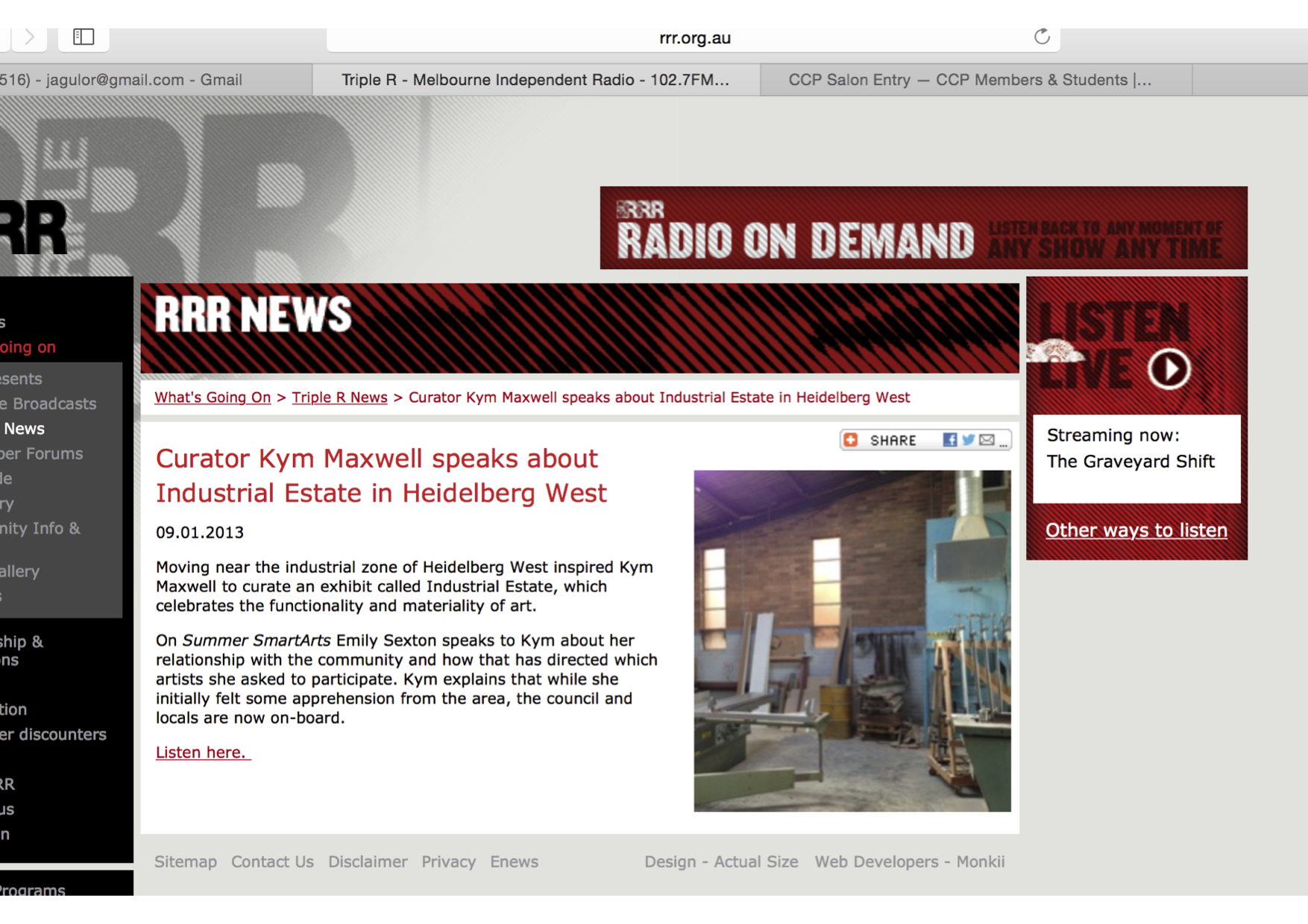Open Enews footer link
Viewport: 1308px width, 924px height.
(x=514, y=862)
